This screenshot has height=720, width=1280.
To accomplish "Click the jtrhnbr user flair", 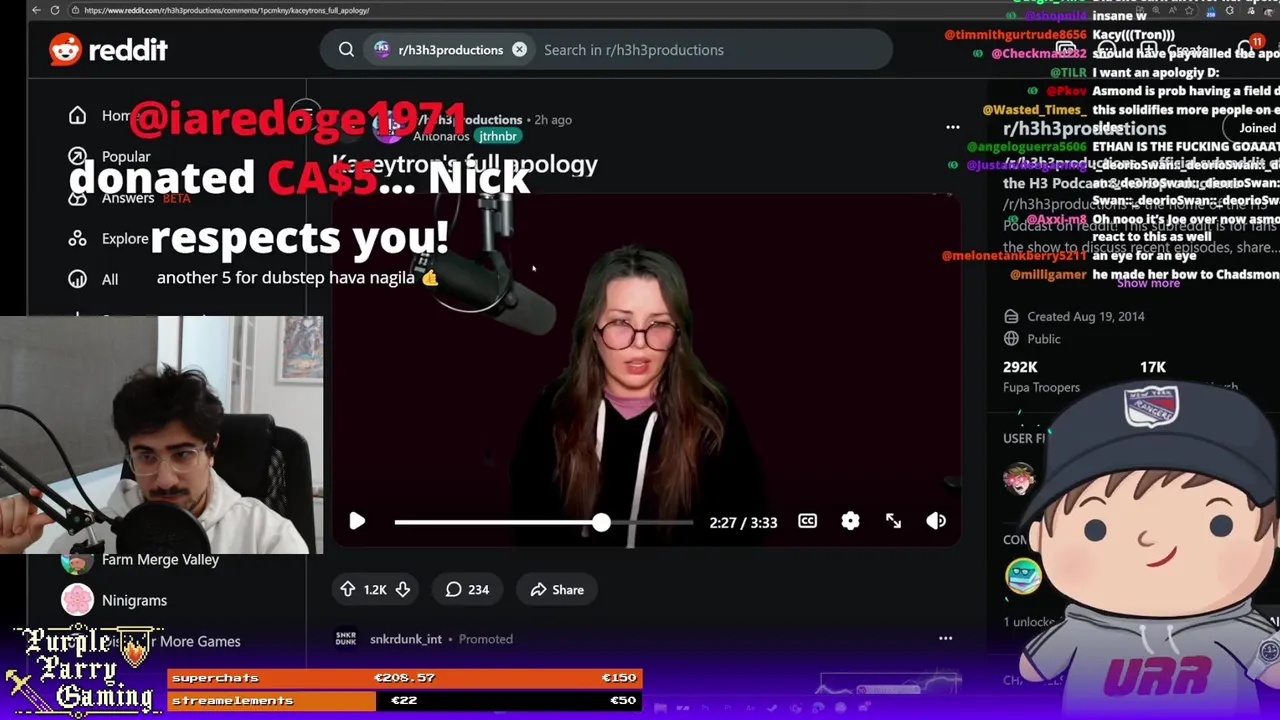I will (497, 136).
